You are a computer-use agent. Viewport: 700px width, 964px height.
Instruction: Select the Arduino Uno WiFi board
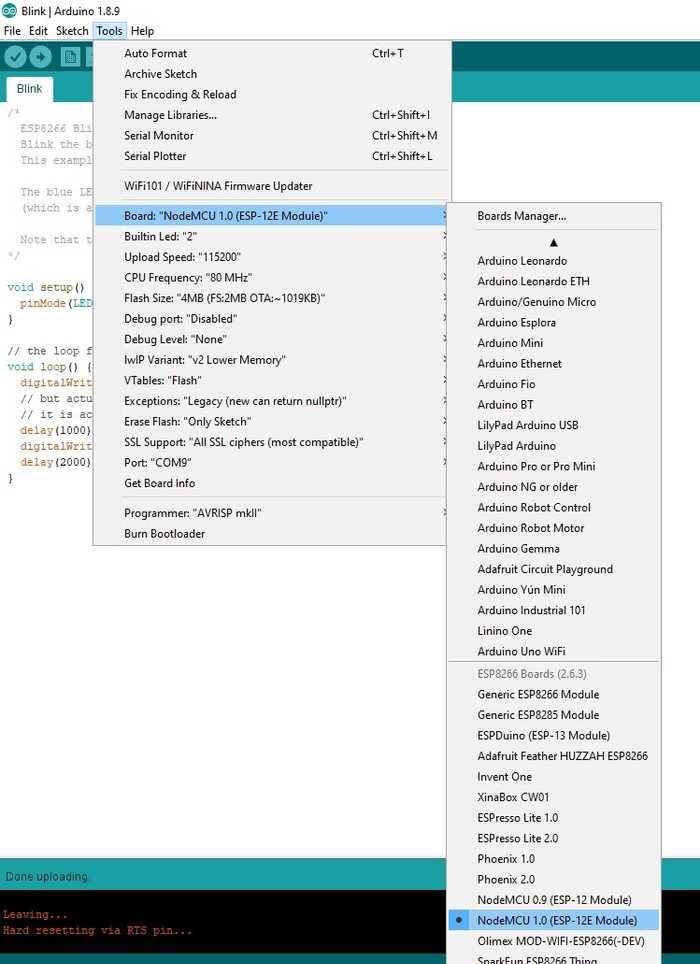coord(554,652)
